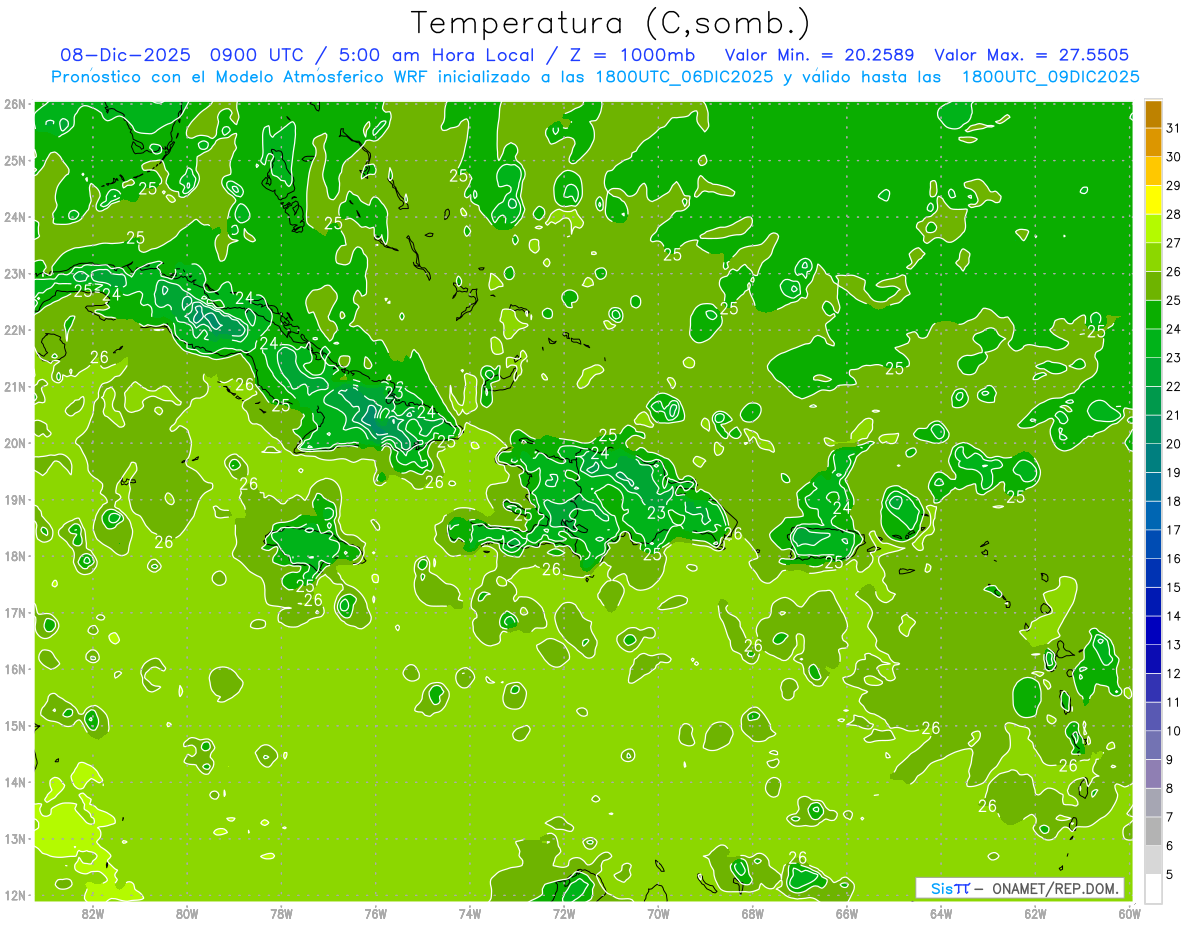This screenshot has width=1200, height=927.
Task: Click legend color band between 30 and 31
Action: 1153,143
